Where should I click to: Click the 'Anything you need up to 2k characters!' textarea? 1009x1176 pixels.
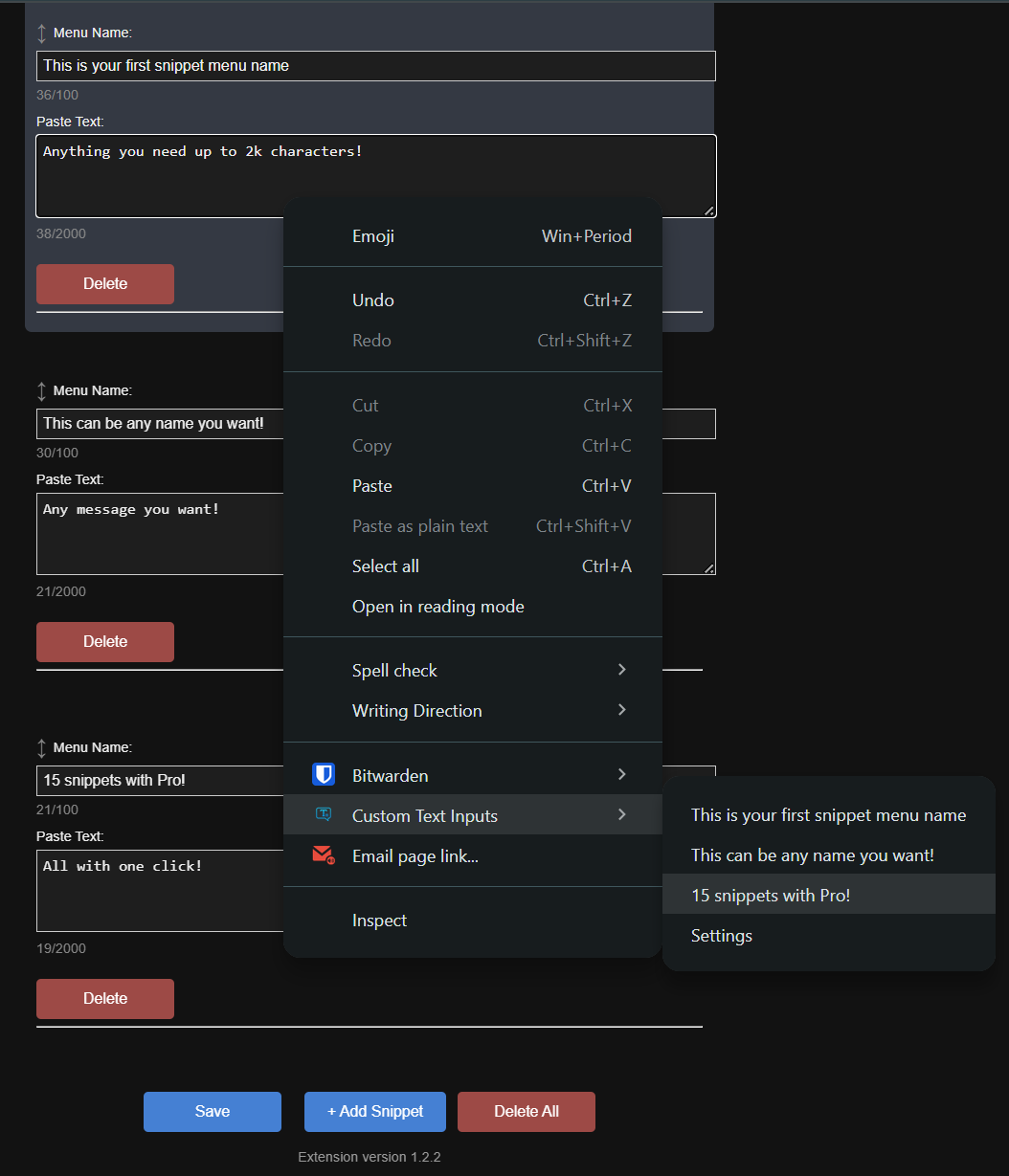pos(376,176)
